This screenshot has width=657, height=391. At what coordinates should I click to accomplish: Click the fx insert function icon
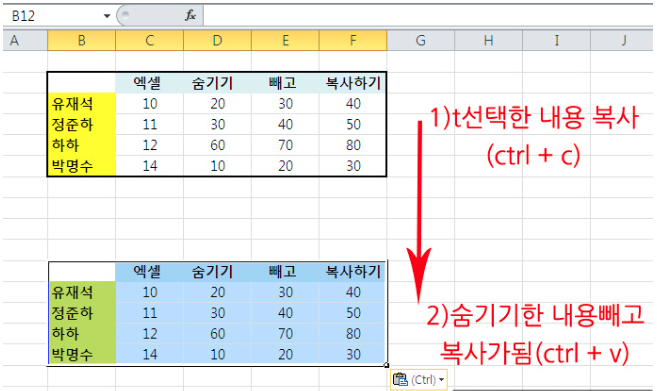tap(190, 16)
